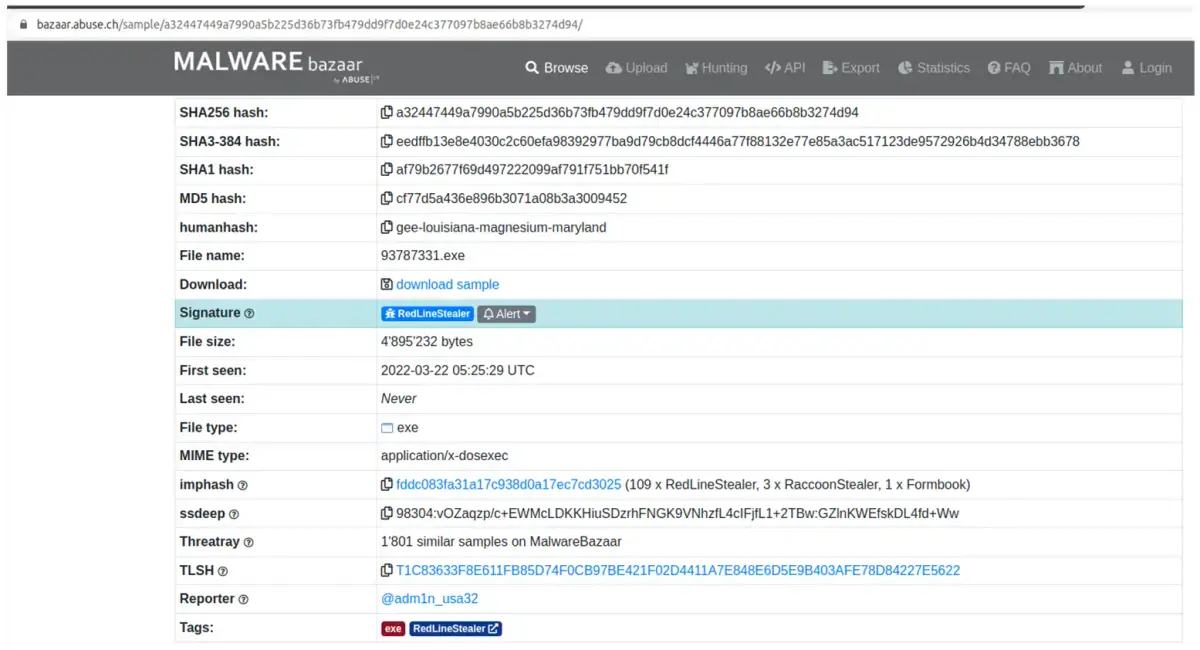Open reporter @adm1n_usa32 profile
Image resolution: width=1200 pixels, height=650 pixels.
(429, 600)
